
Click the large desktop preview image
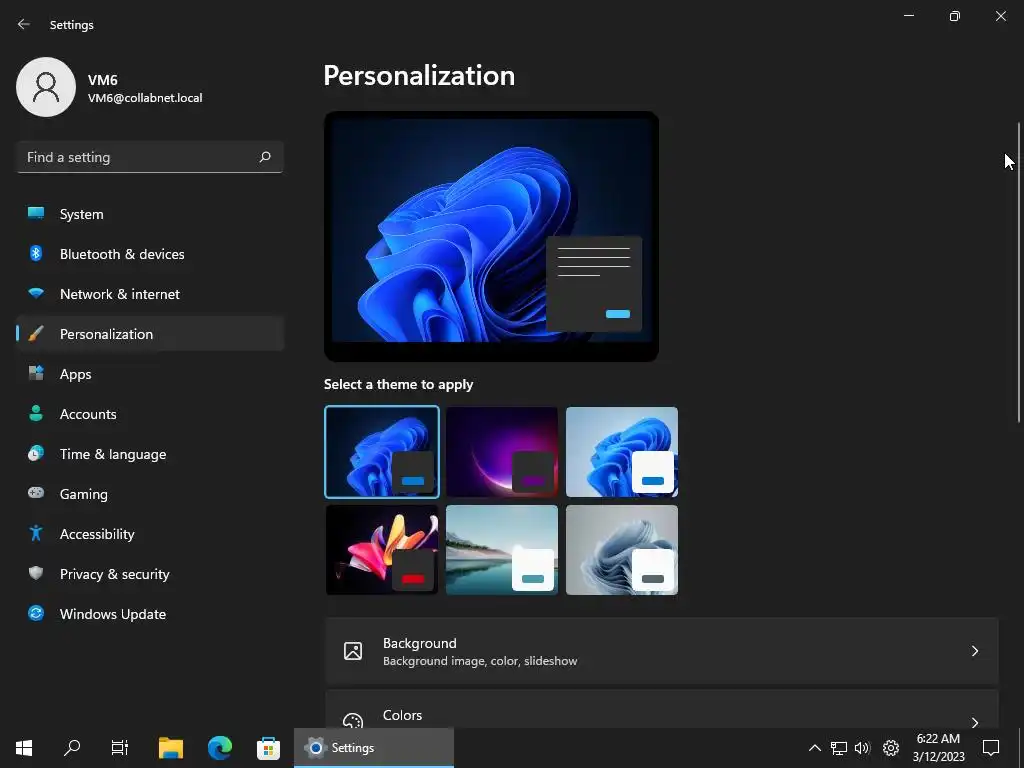(x=491, y=236)
